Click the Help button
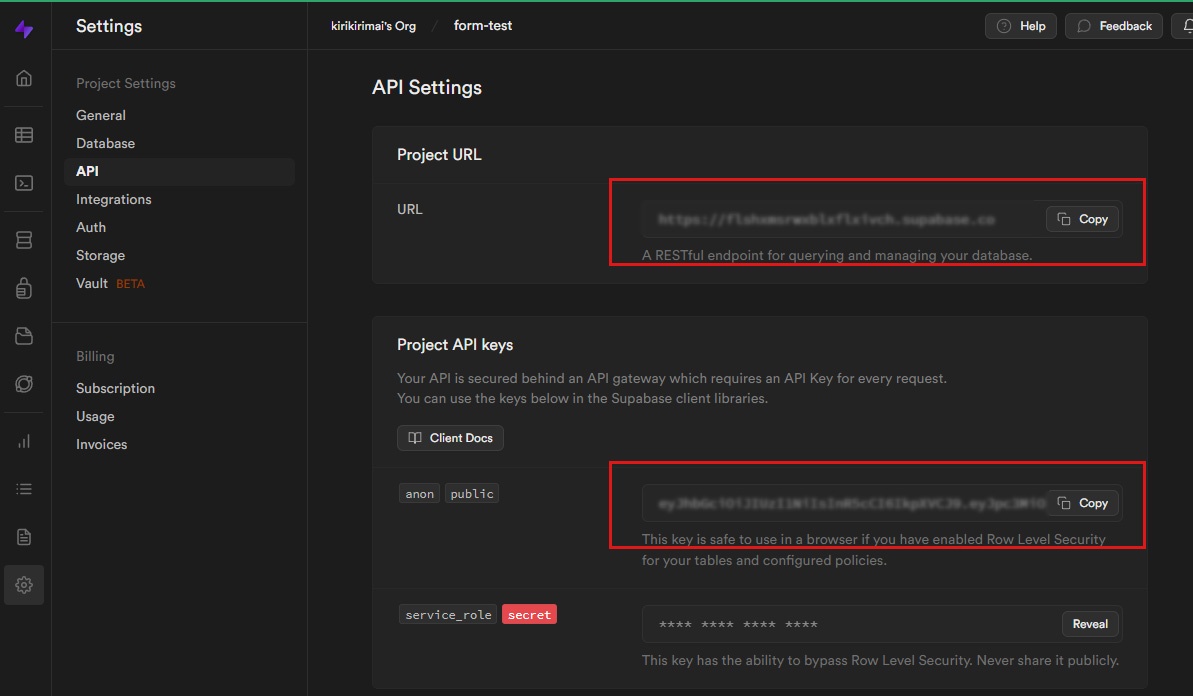 [x=1020, y=26]
